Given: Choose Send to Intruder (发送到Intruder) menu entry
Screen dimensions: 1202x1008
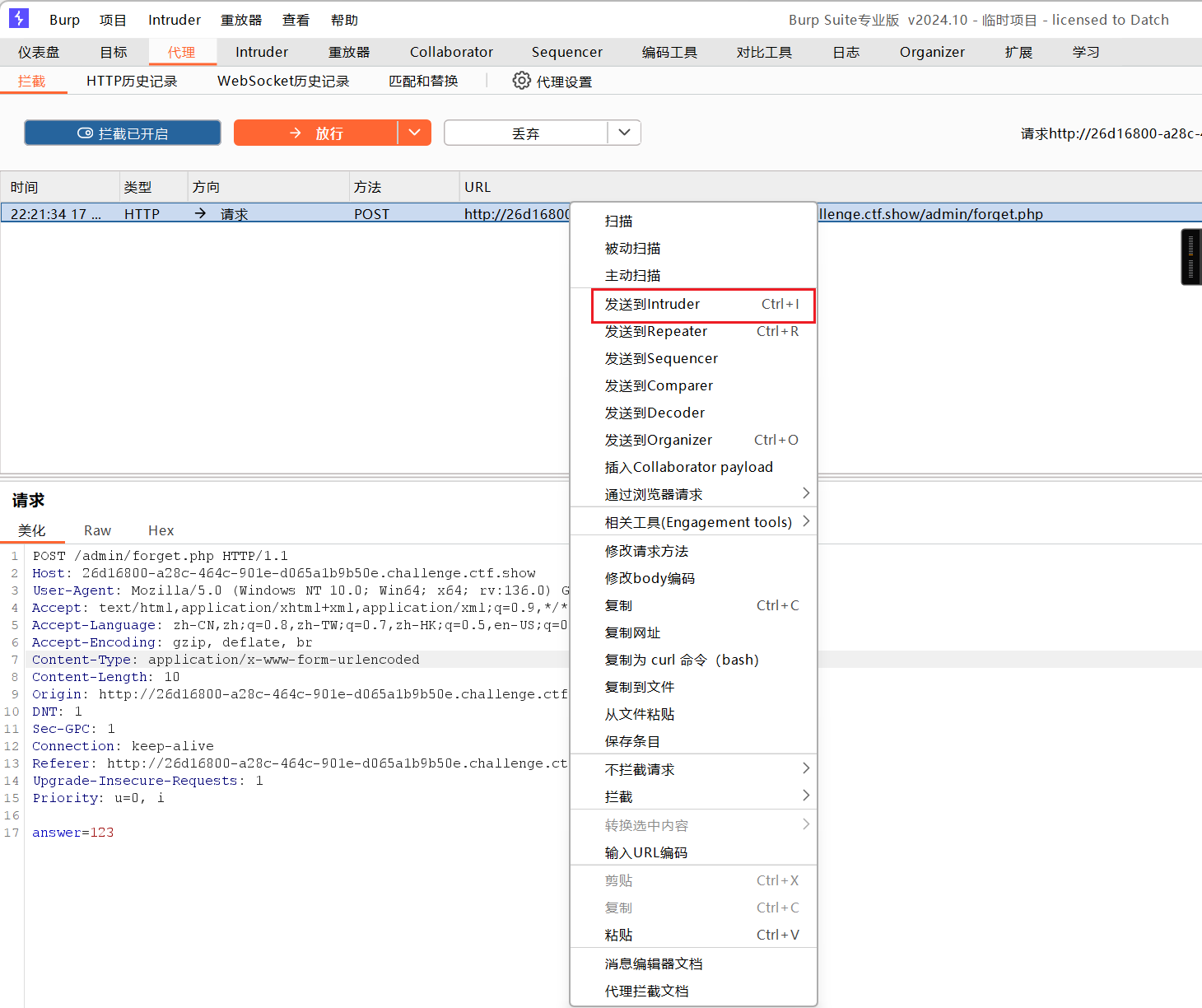Looking at the screenshot, I should click(703, 305).
